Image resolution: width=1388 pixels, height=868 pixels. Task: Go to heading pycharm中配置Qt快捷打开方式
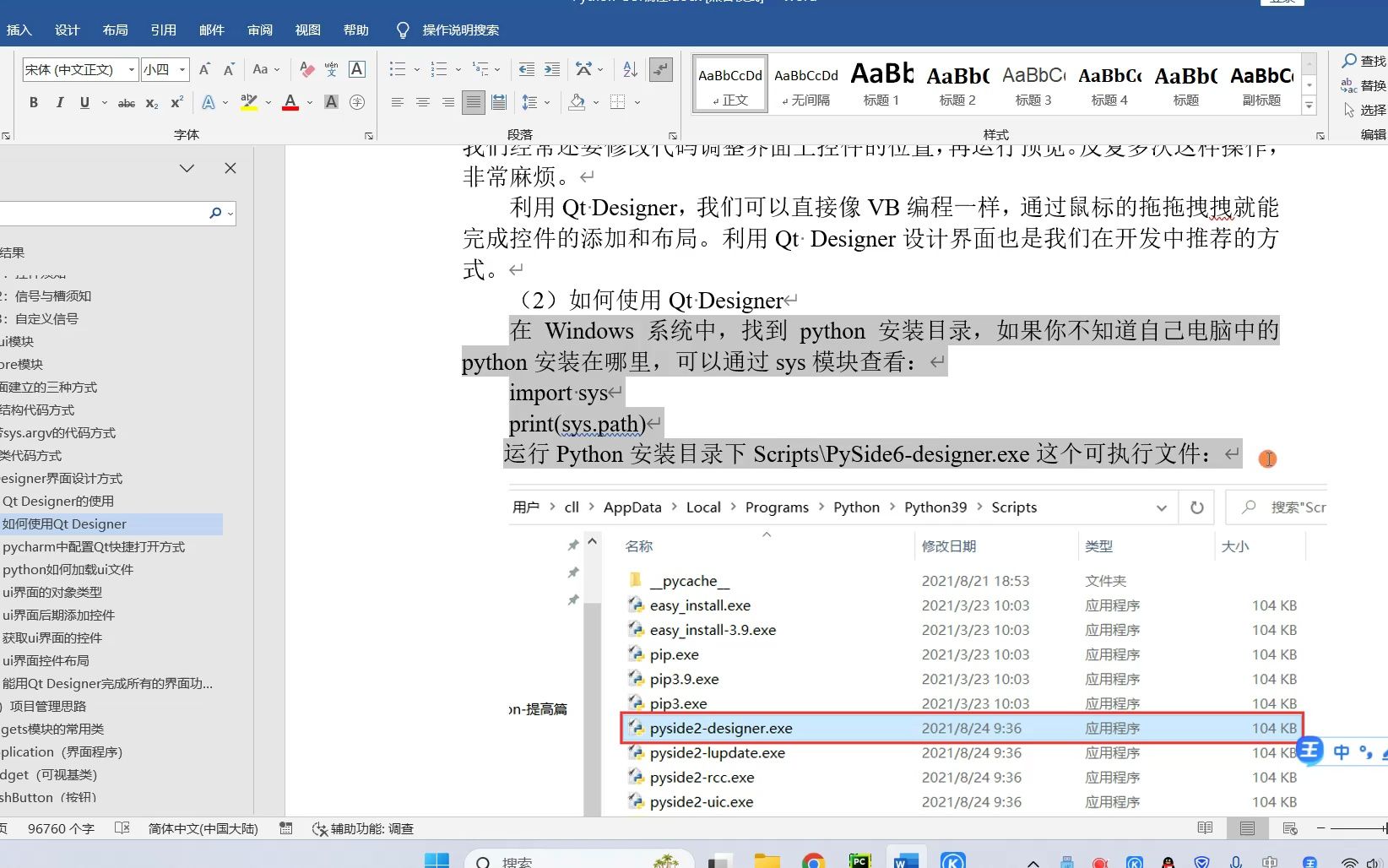click(x=94, y=547)
